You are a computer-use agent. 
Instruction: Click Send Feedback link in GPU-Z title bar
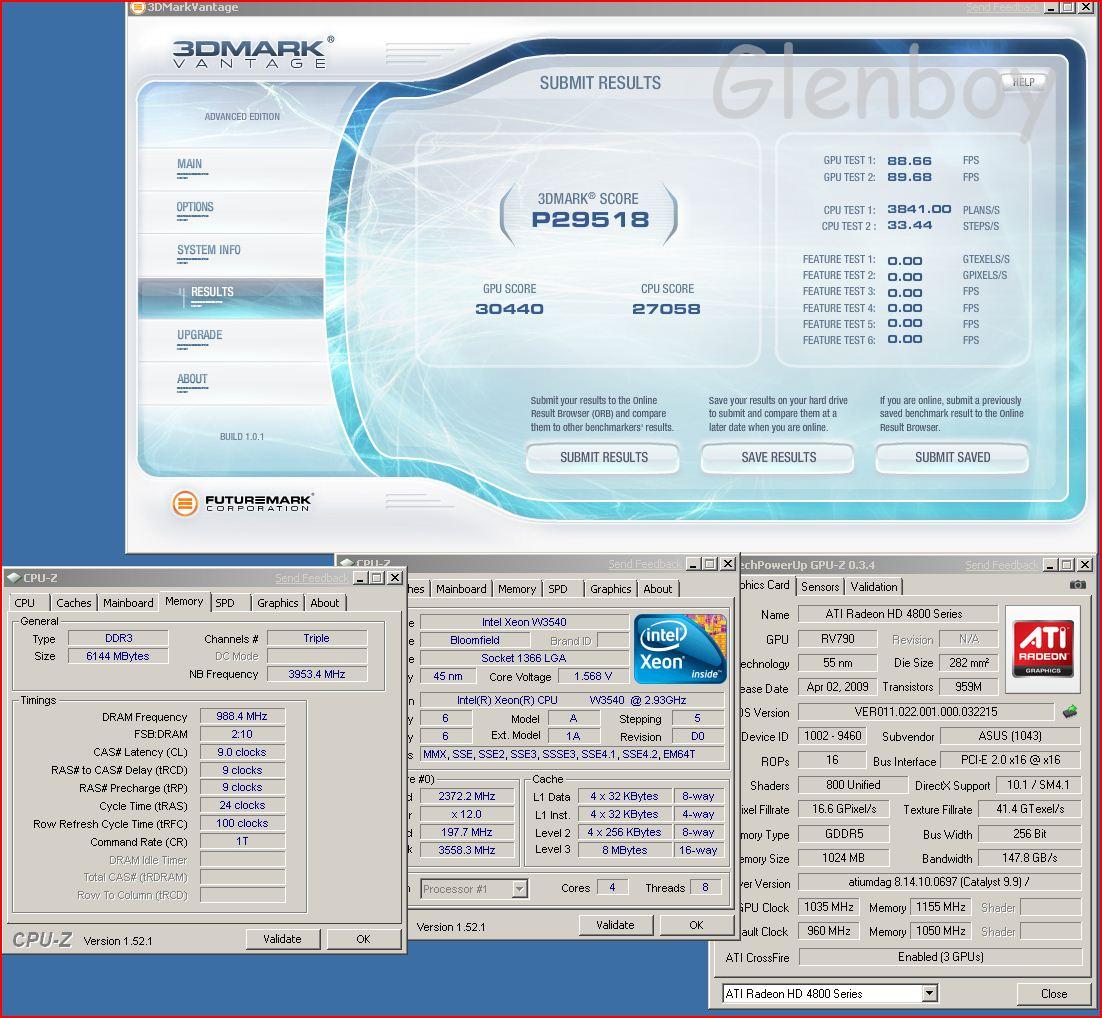pyautogui.click(x=1000, y=566)
